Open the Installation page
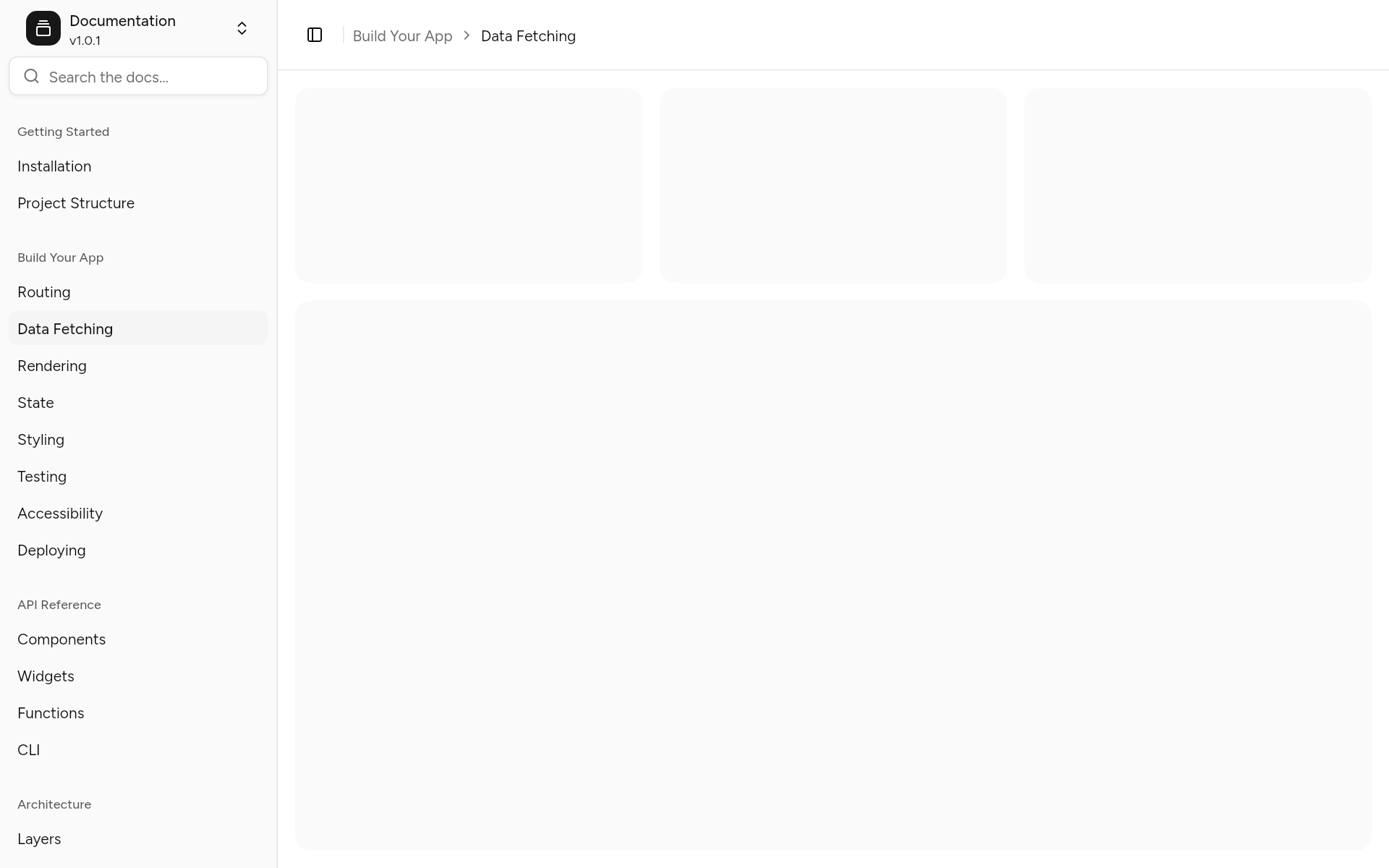The width and height of the screenshot is (1389, 868). 138,166
